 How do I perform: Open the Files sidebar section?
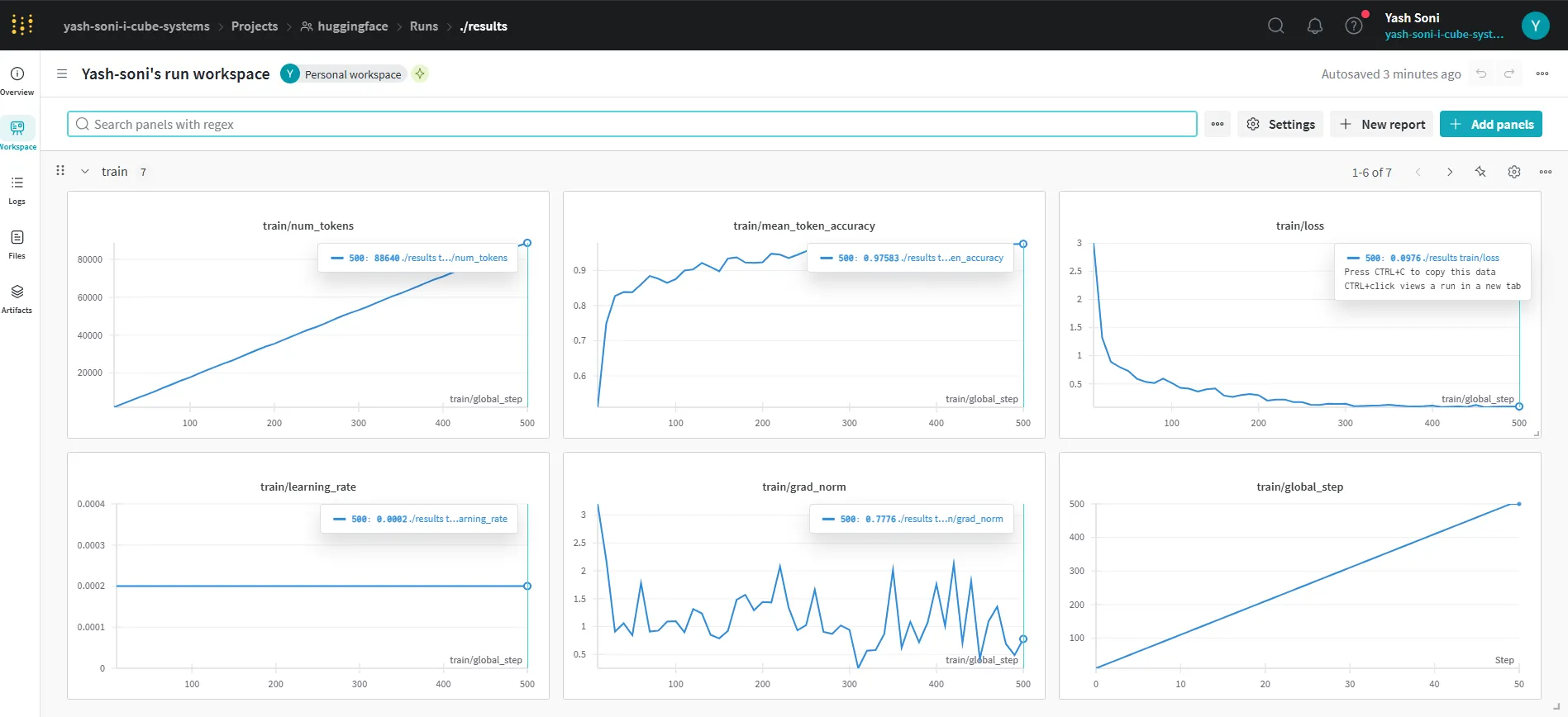(x=17, y=244)
